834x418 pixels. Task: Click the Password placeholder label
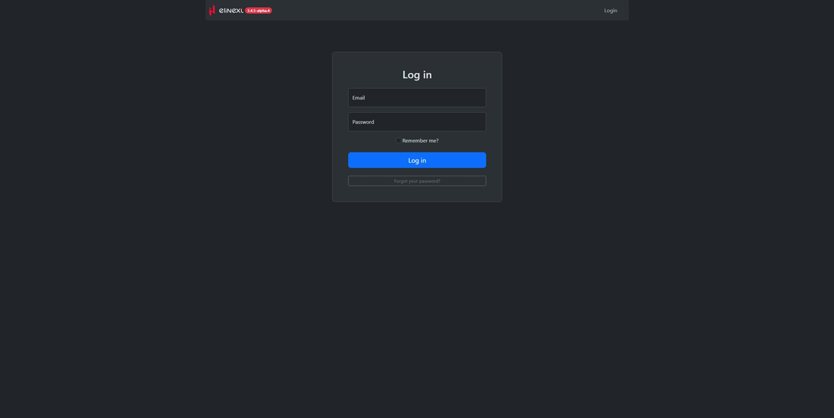(363, 122)
